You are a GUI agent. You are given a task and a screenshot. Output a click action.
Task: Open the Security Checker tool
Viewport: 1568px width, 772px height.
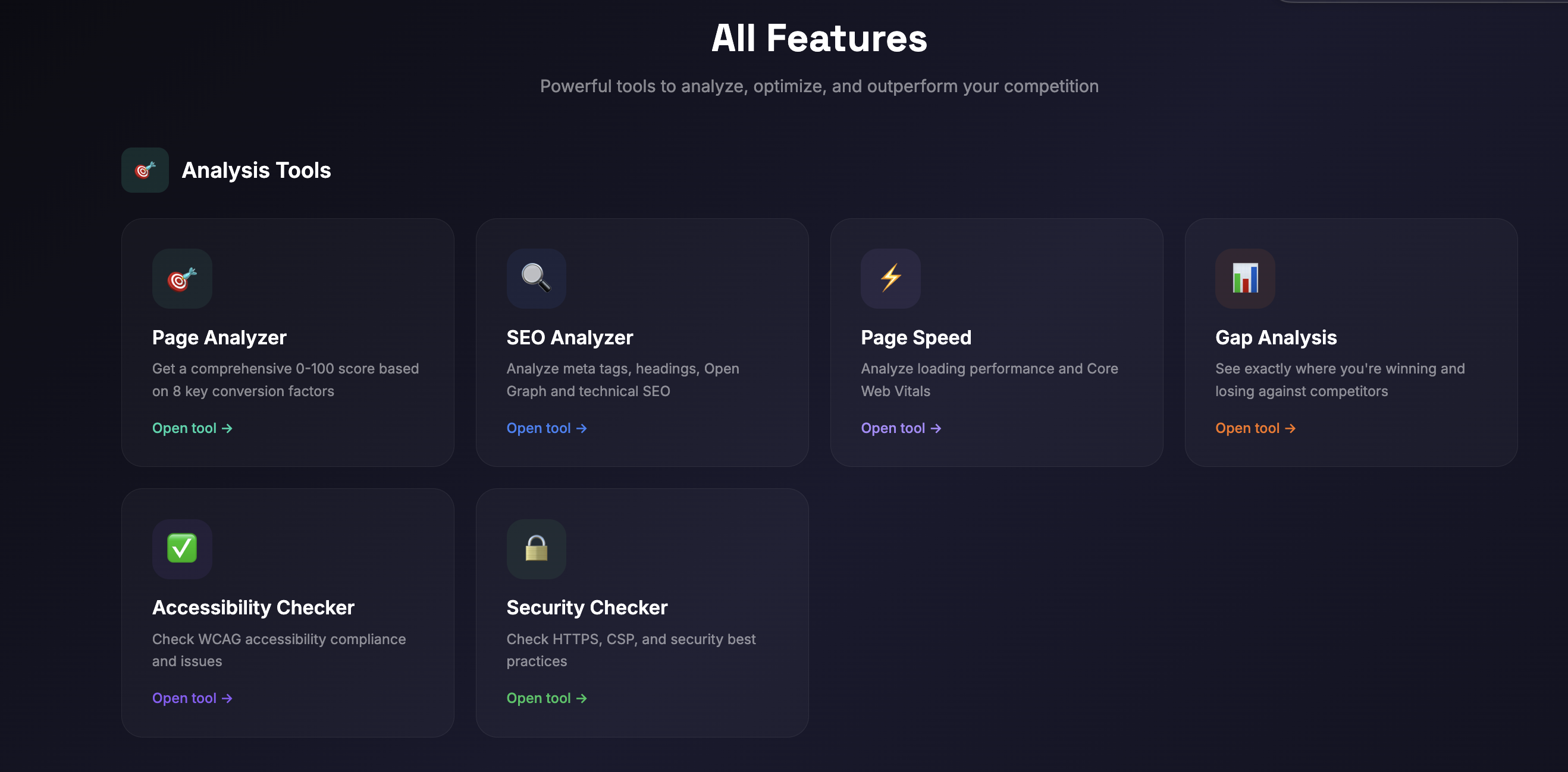[x=546, y=698]
